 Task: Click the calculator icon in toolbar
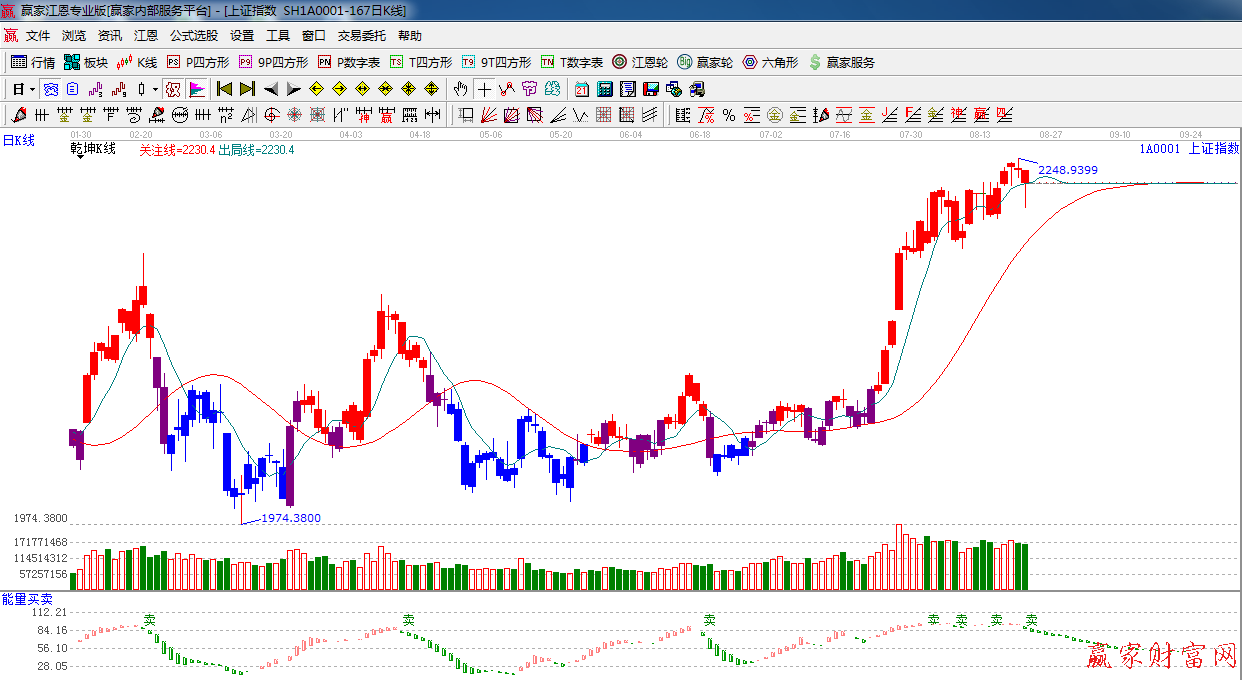605,89
